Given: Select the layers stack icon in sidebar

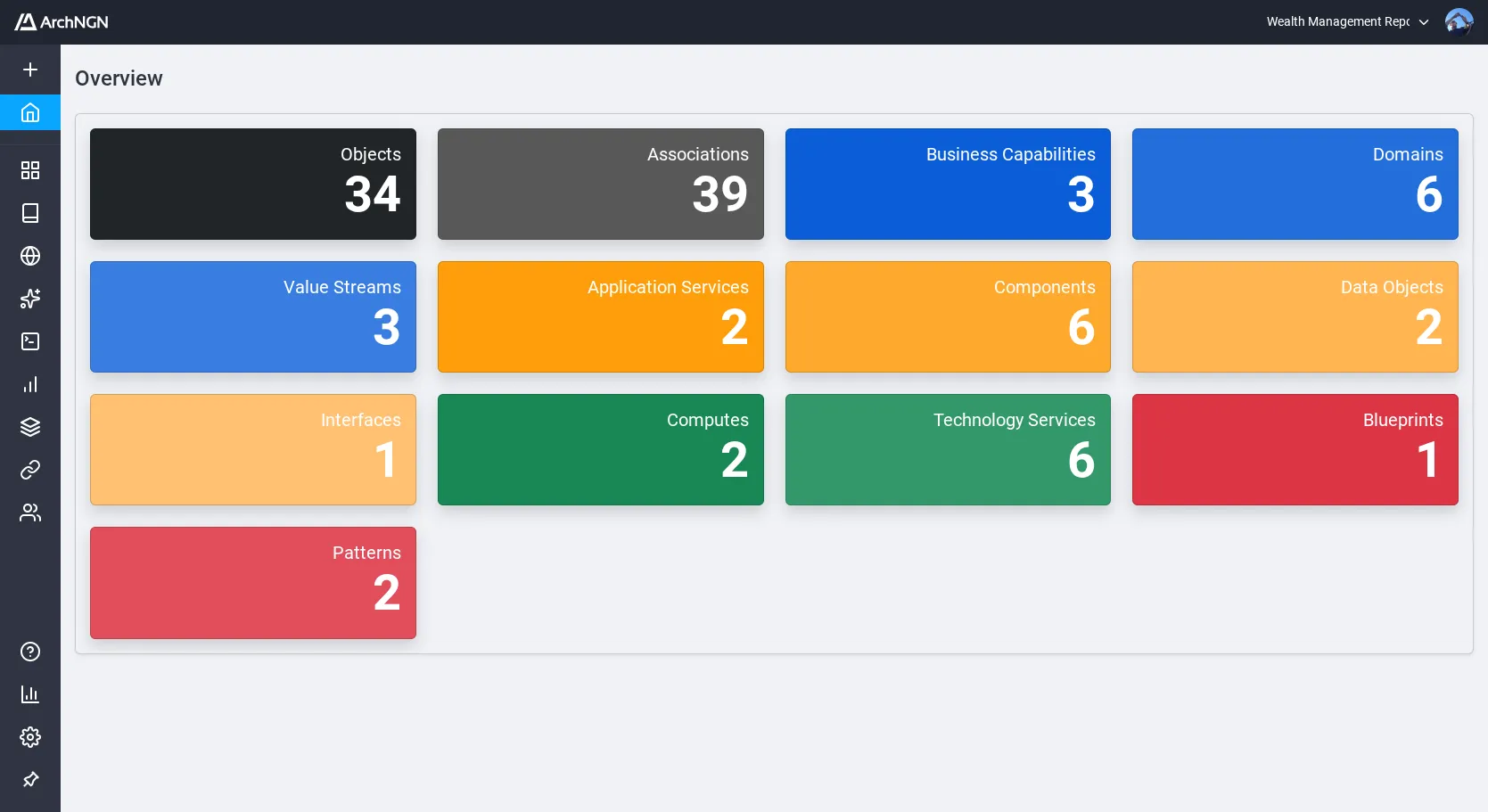Looking at the screenshot, I should click(x=29, y=427).
